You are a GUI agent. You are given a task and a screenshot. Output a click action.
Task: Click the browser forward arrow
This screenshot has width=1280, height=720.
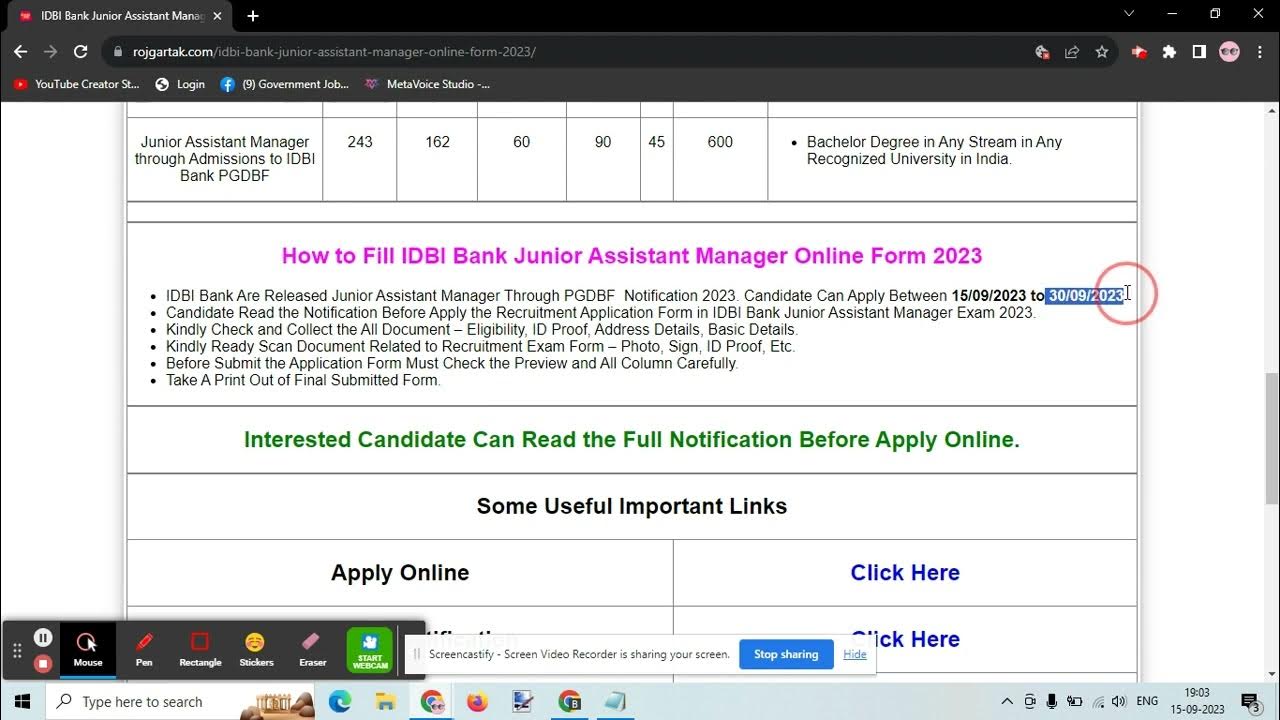(50, 52)
